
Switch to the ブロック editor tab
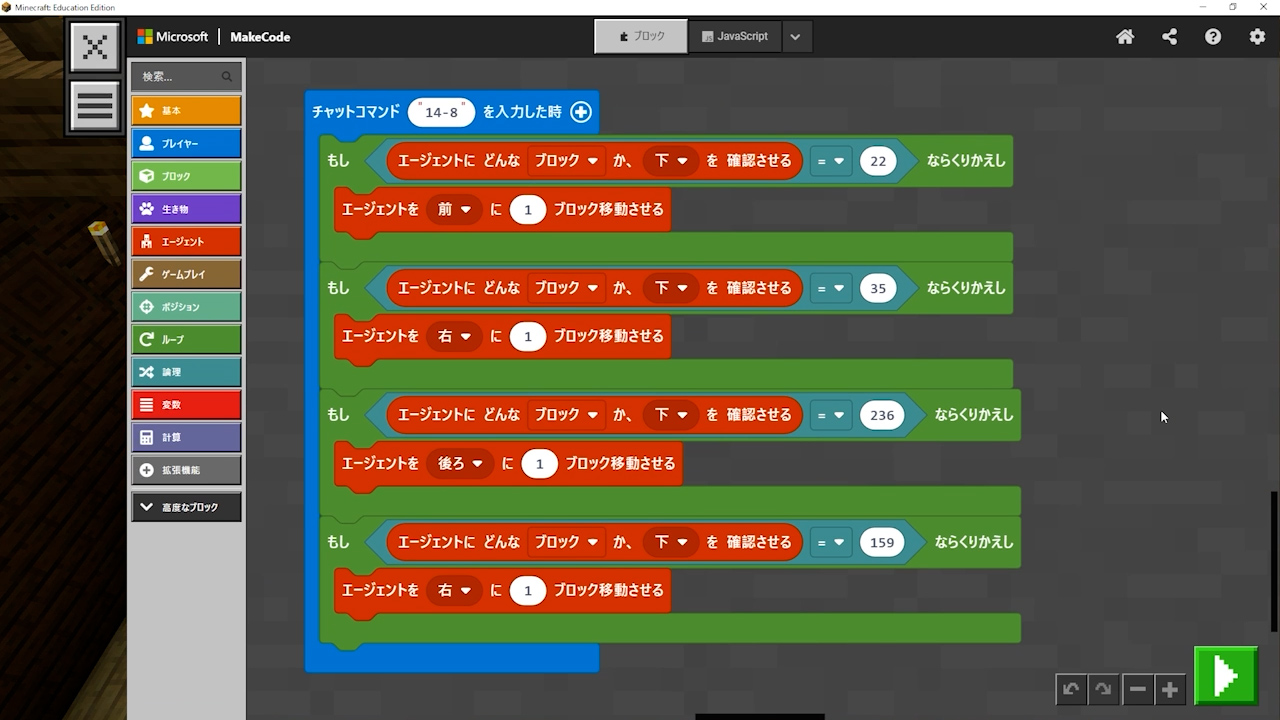pyautogui.click(x=641, y=37)
